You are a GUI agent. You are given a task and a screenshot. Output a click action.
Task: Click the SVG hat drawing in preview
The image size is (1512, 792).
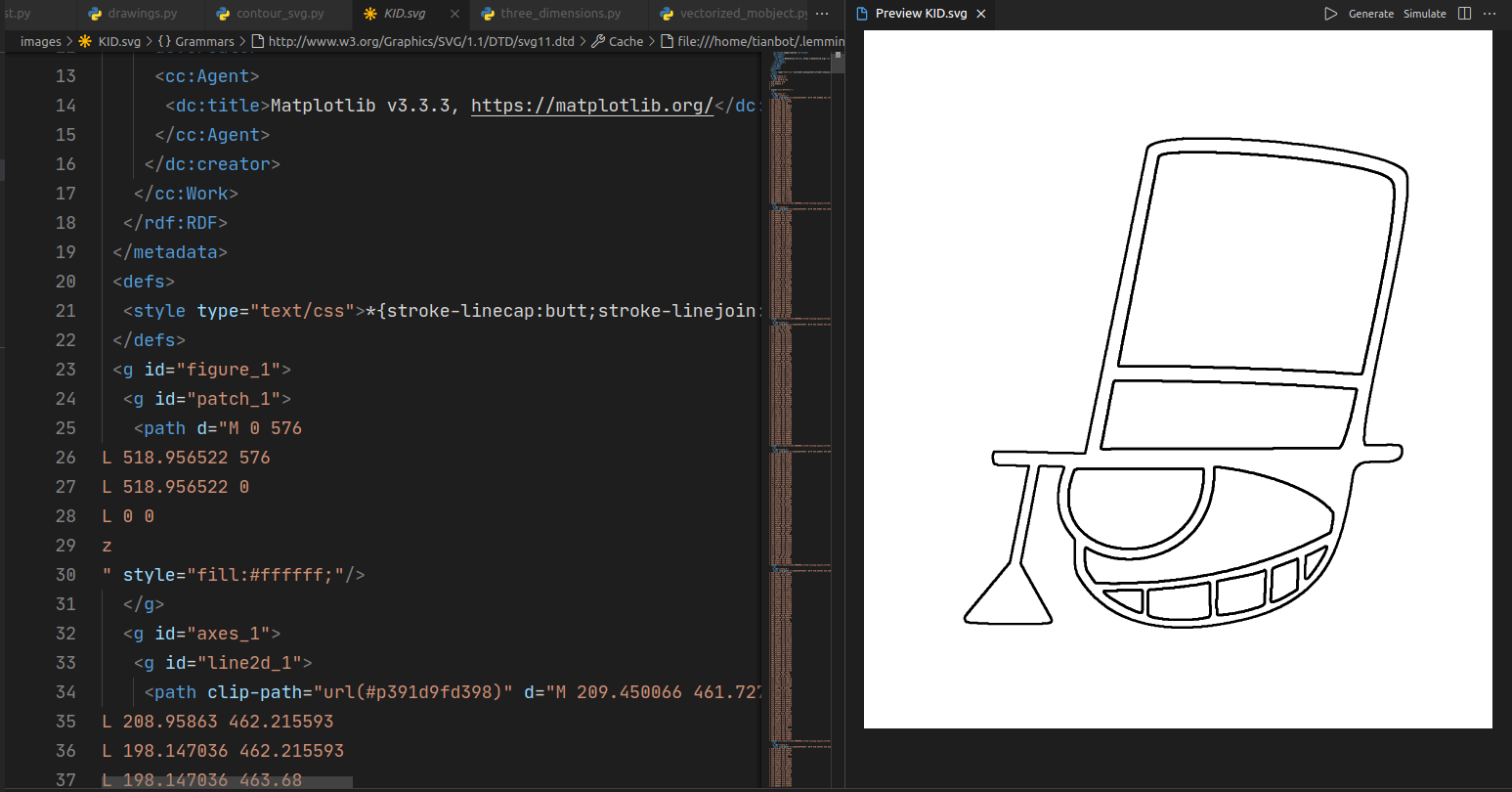(x=1185, y=383)
